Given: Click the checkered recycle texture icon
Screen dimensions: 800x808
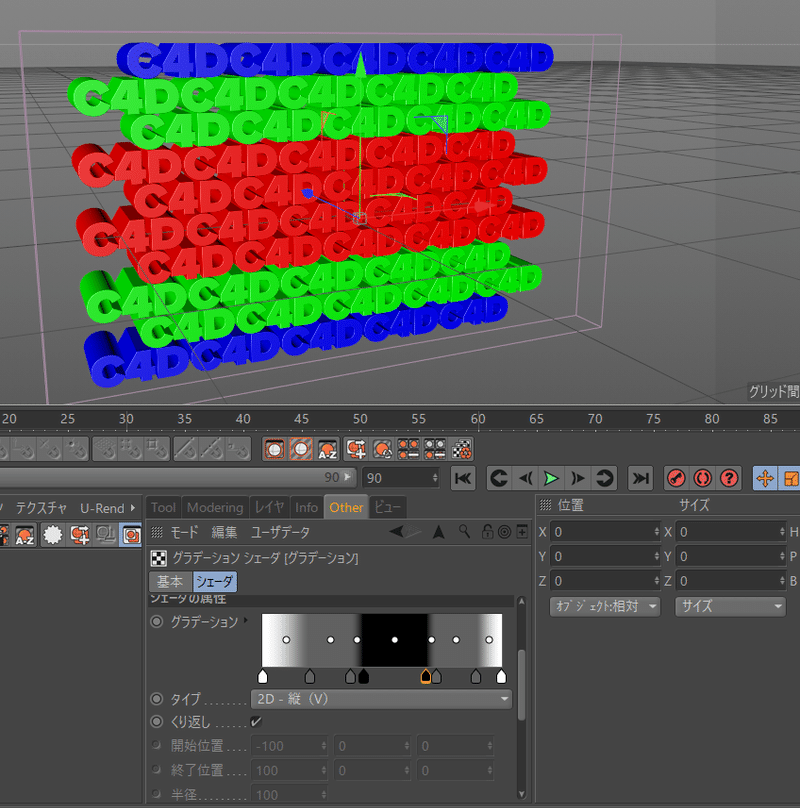Looking at the screenshot, I should [x=462, y=449].
